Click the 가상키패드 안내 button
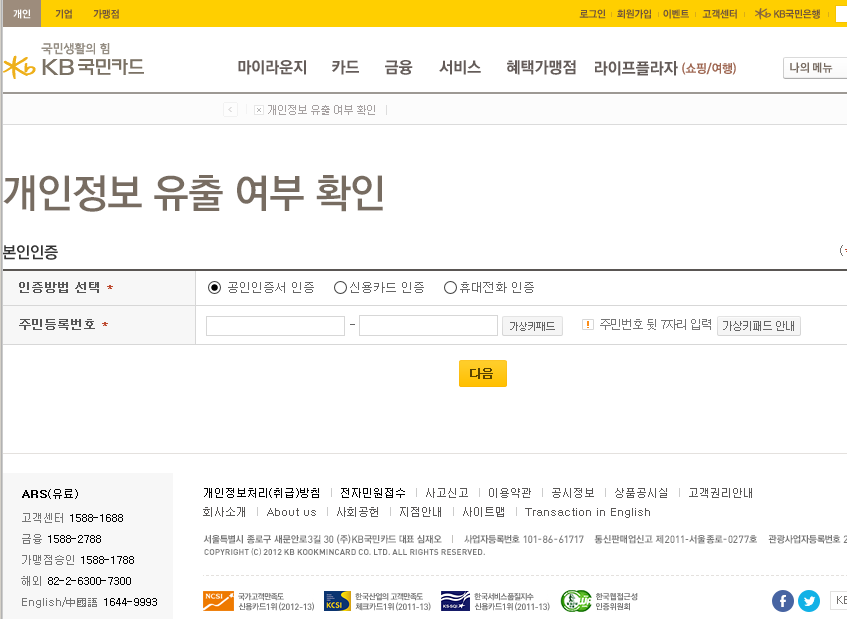Viewport: 847px width, 619px height. click(x=758, y=326)
